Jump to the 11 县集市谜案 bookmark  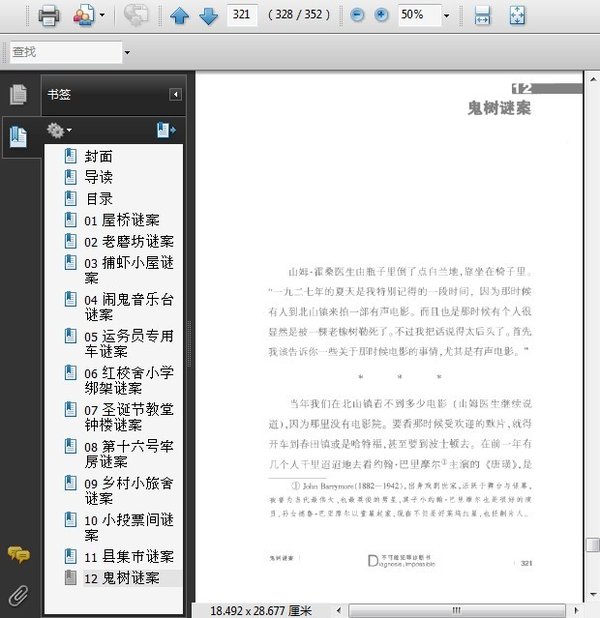click(129, 557)
